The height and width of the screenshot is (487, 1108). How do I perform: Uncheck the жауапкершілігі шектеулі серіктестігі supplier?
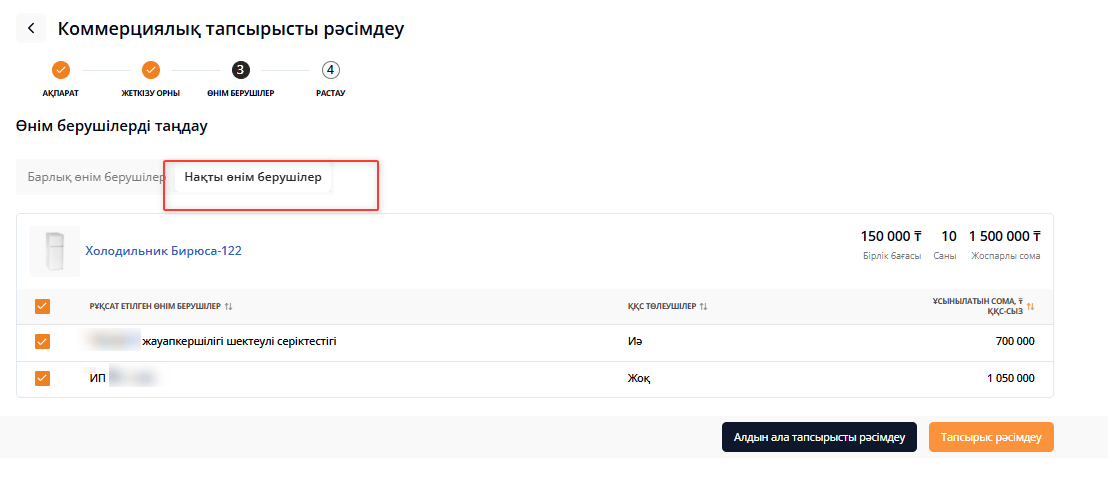tap(42, 342)
